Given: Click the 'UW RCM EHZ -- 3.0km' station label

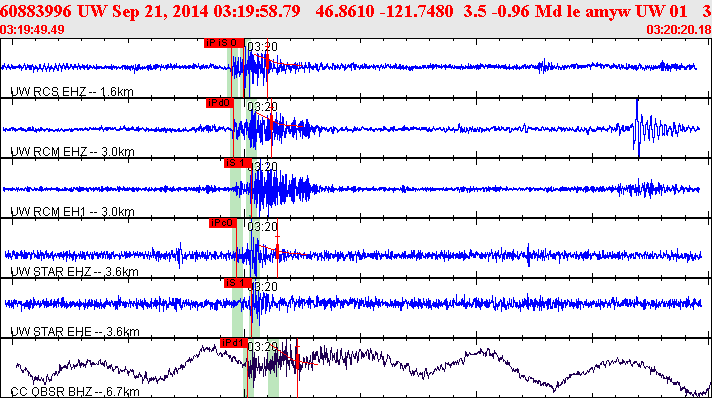Looking at the screenshot, I should pos(72,152).
